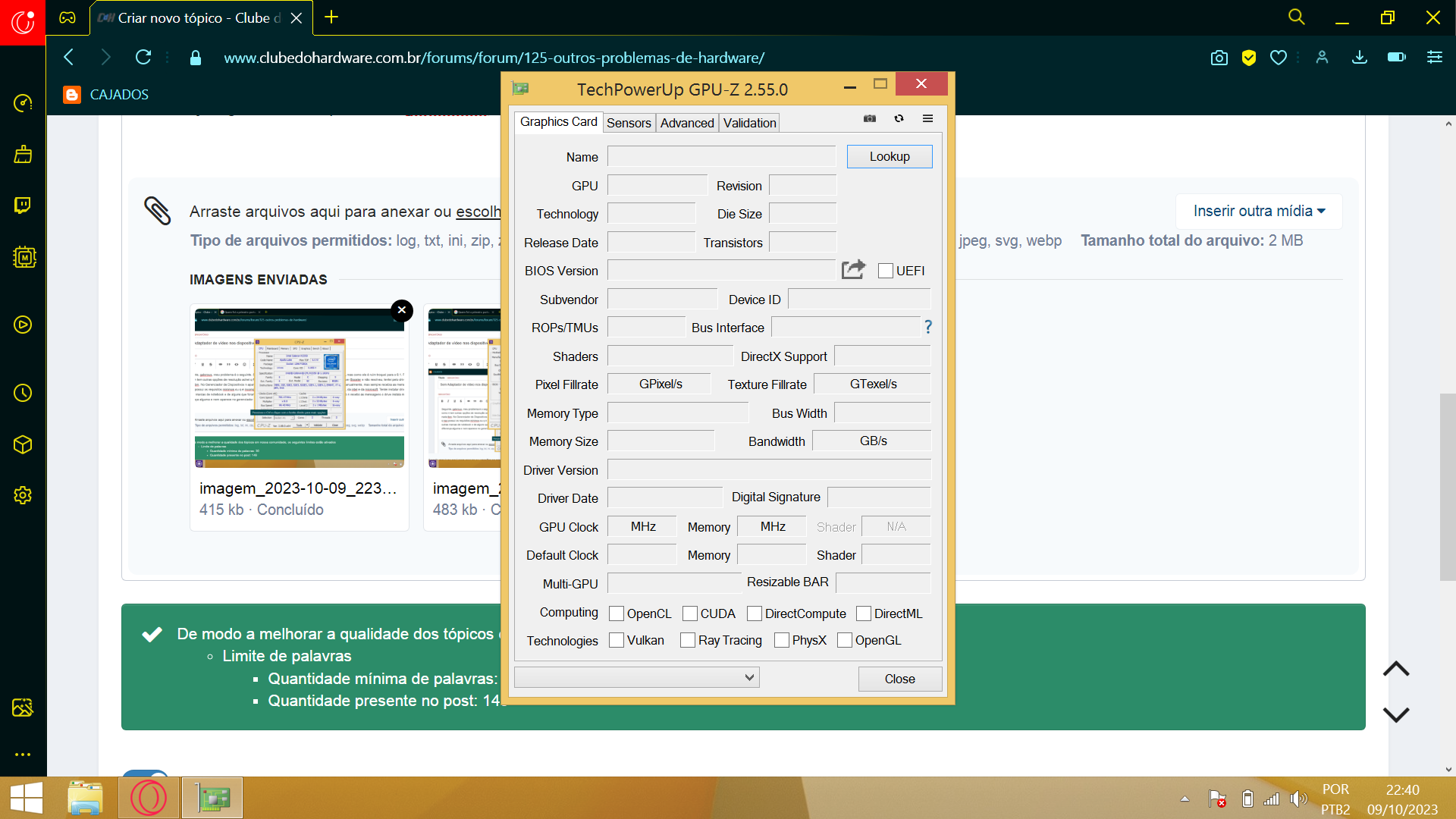This screenshot has width=1456, height=819.
Task: Click the GPU Name field
Action: coord(721,156)
